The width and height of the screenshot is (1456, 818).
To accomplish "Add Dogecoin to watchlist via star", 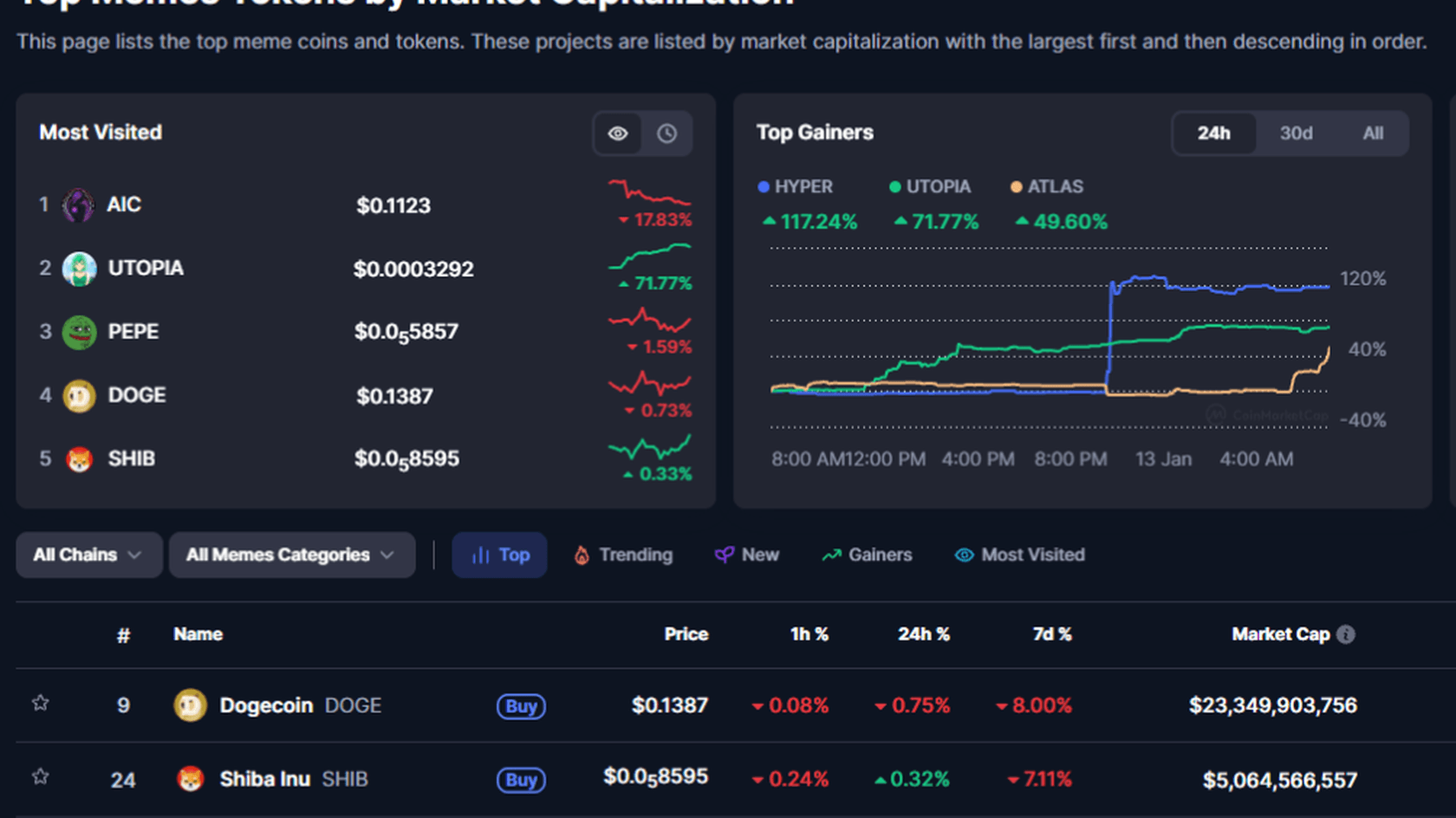I will pyautogui.click(x=40, y=704).
